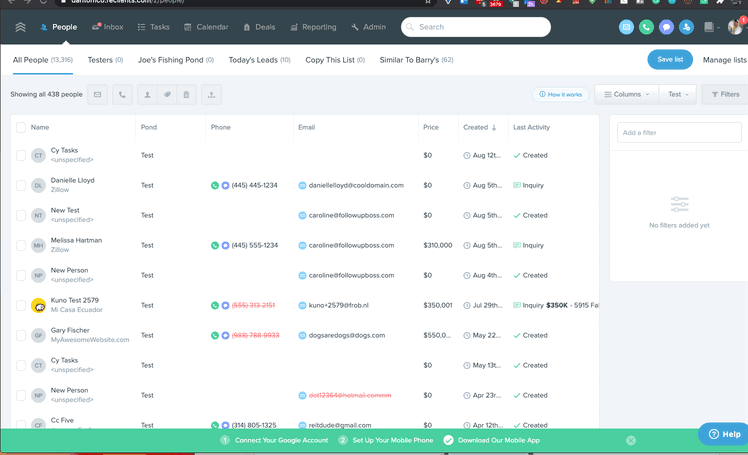Open the Test view dropdown
748x455 pixels.
[678, 94]
